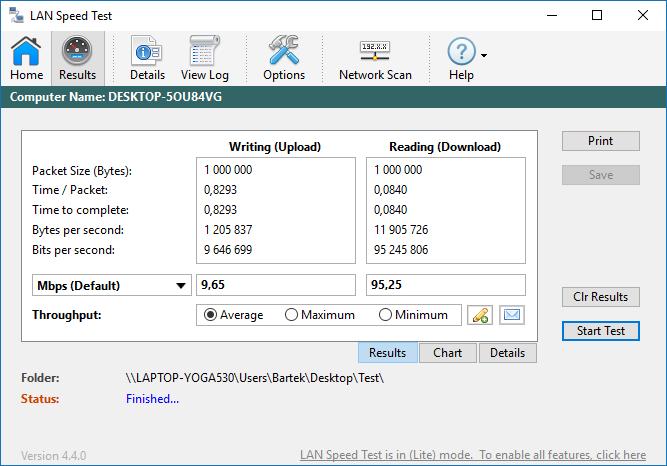
Task: Click the Clr Results button
Action: (601, 297)
